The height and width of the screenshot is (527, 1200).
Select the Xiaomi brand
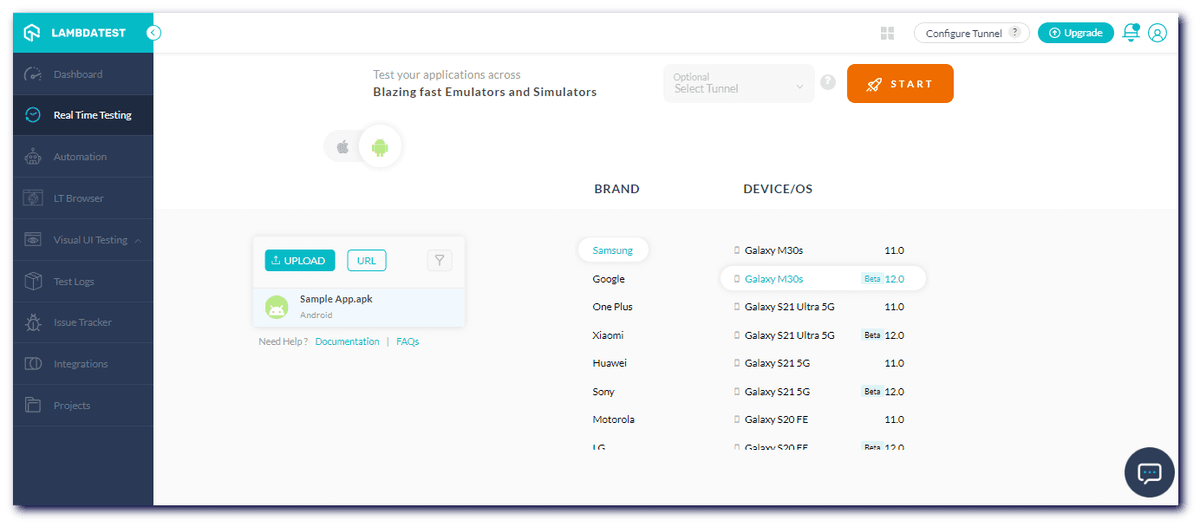tap(608, 335)
